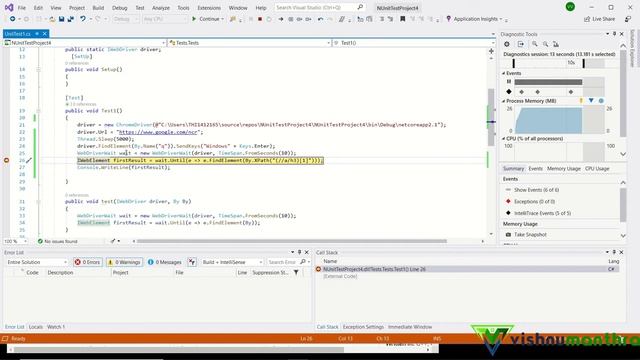Open the Test menu
This screenshot has height=360, width=640.
pyautogui.click(x=140, y=8)
